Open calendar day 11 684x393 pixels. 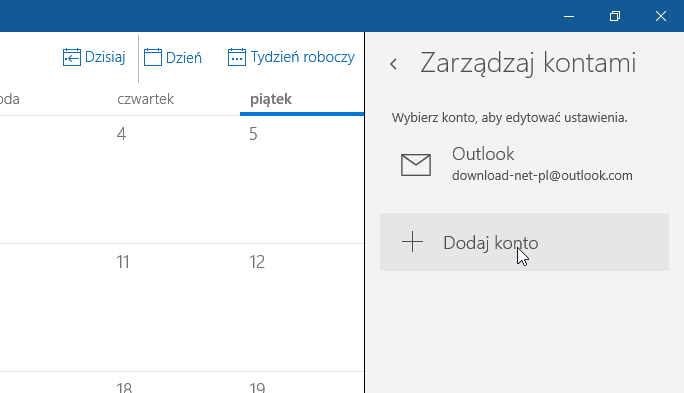point(123,262)
